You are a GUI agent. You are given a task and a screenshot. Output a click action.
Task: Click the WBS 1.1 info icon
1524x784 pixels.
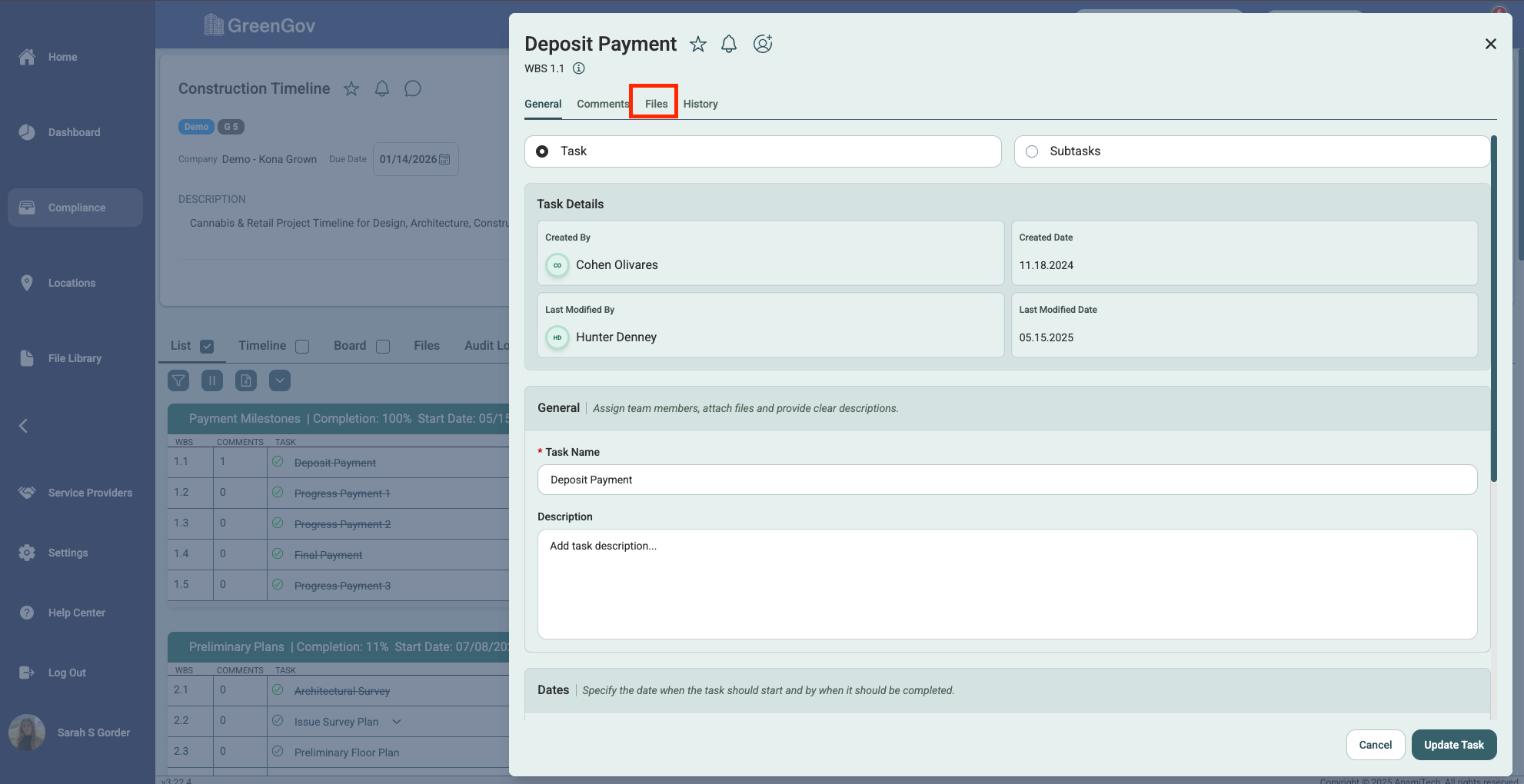click(x=579, y=68)
